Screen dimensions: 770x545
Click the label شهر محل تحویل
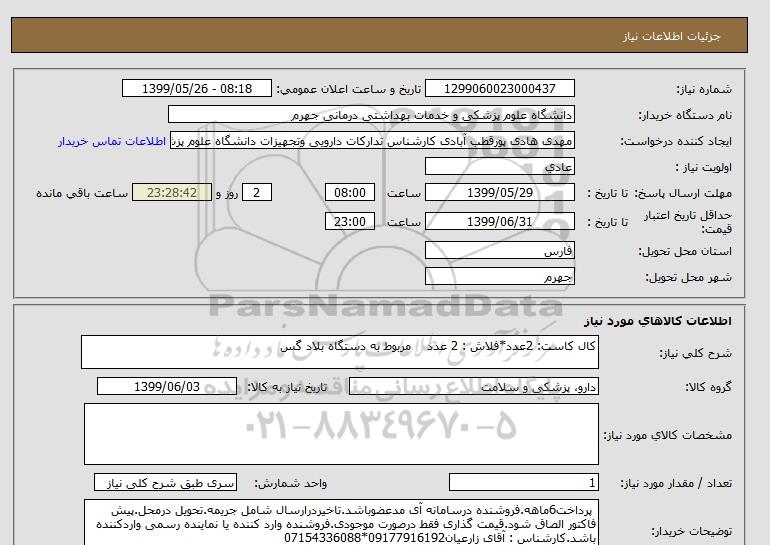point(688,277)
